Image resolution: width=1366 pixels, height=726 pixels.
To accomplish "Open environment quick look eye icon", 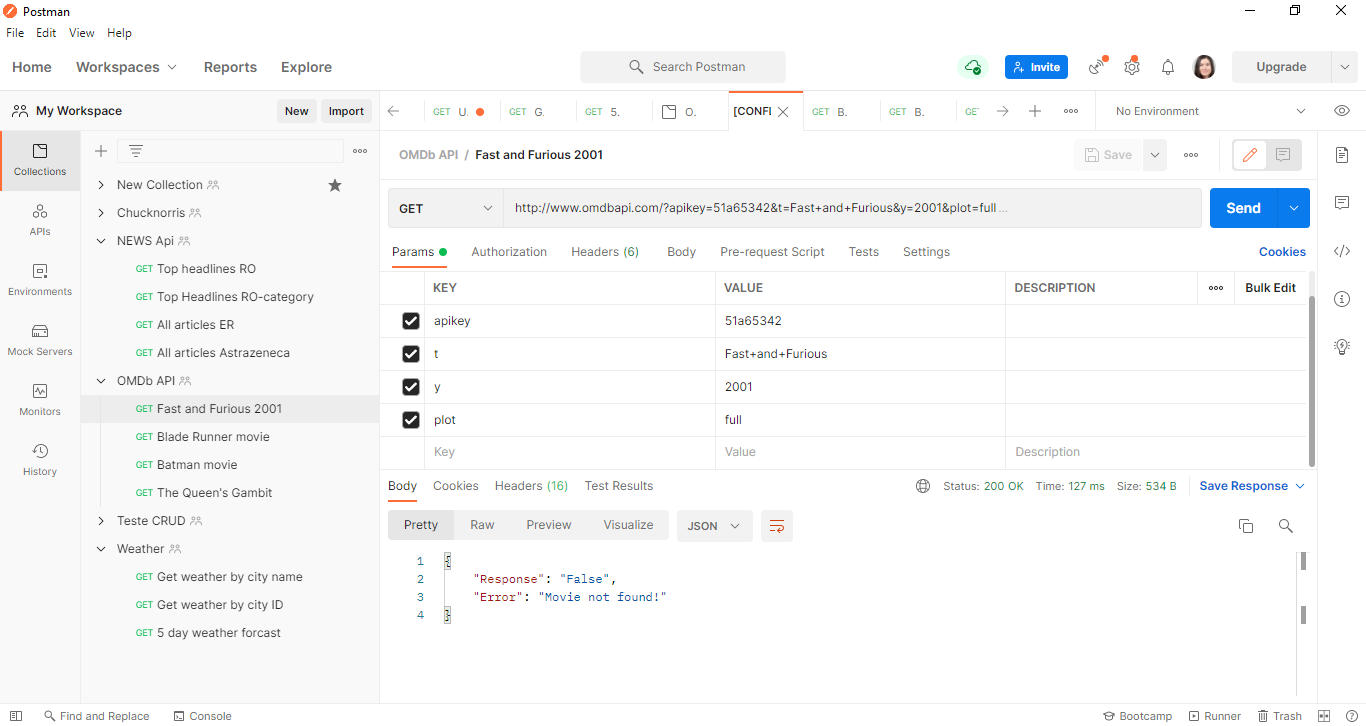I will [1342, 111].
